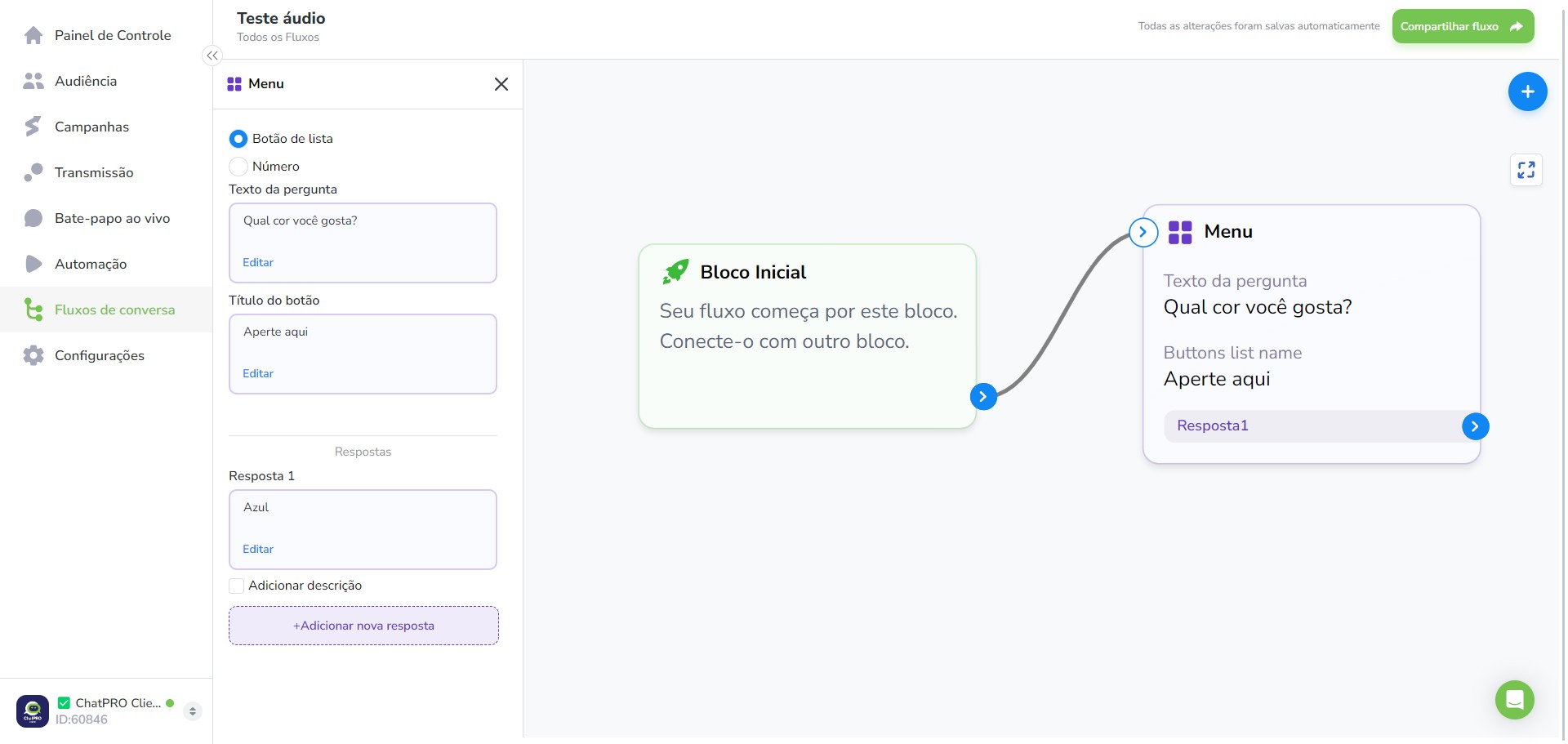Viewport: 1568px width, 744px height.
Task: Click the fullscreen fit-view icon
Action: coord(1526,170)
